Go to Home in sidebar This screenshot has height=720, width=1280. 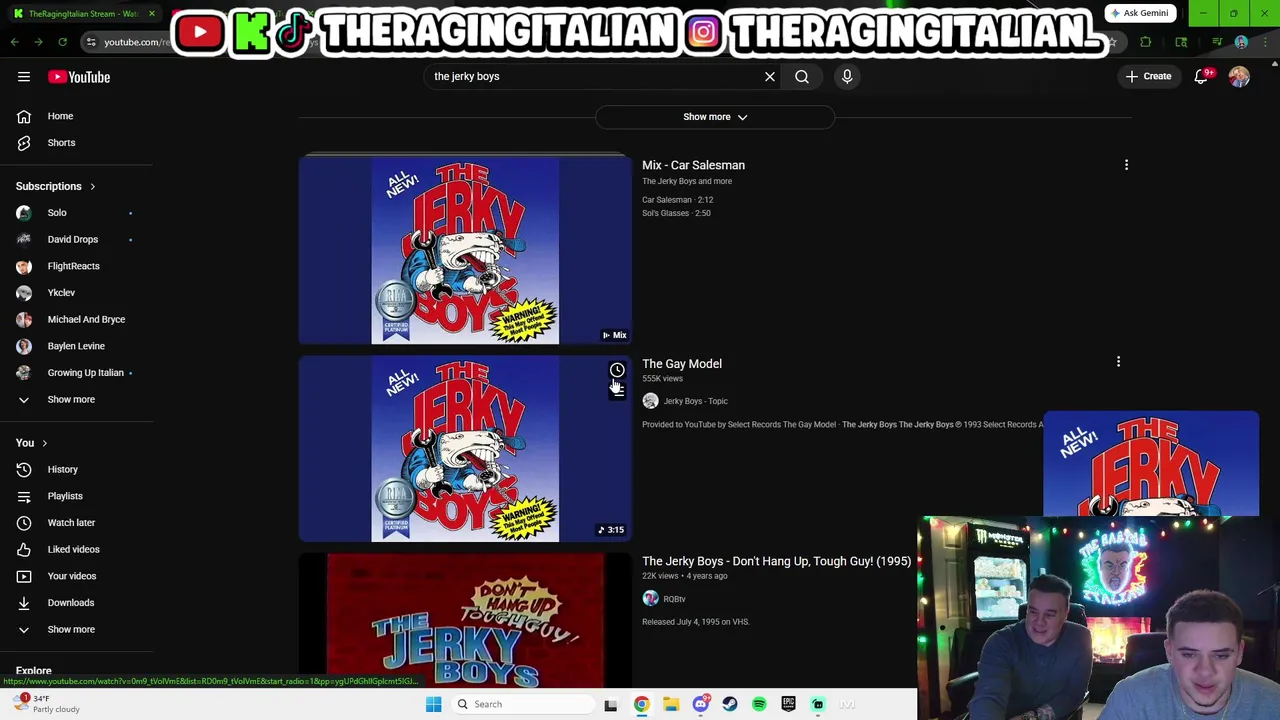tap(60, 116)
